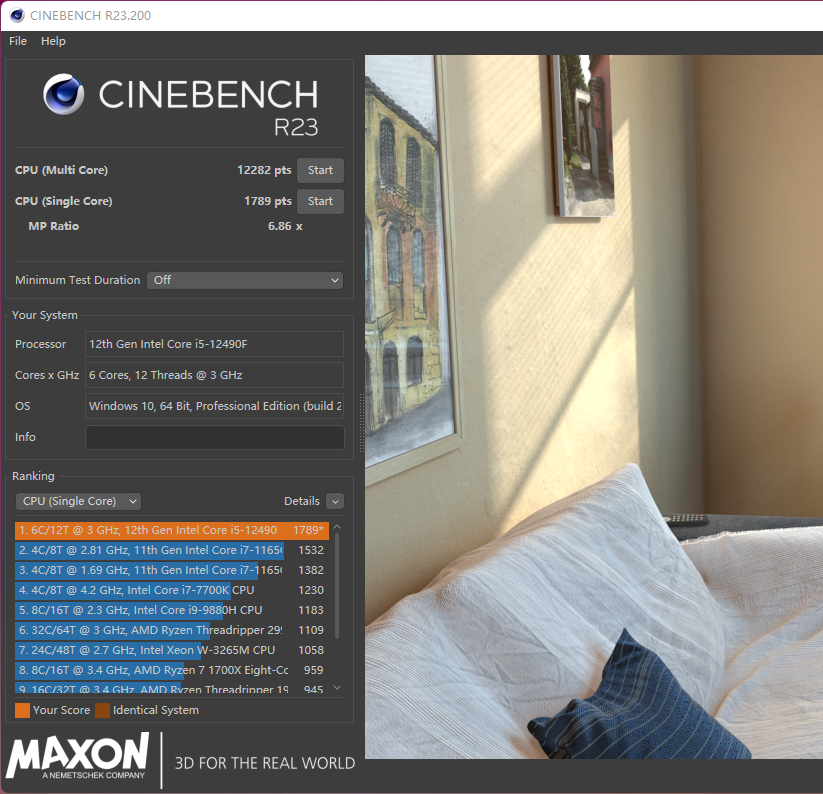The image size is (823, 794).
Task: Open the Help menu
Action: 53,41
